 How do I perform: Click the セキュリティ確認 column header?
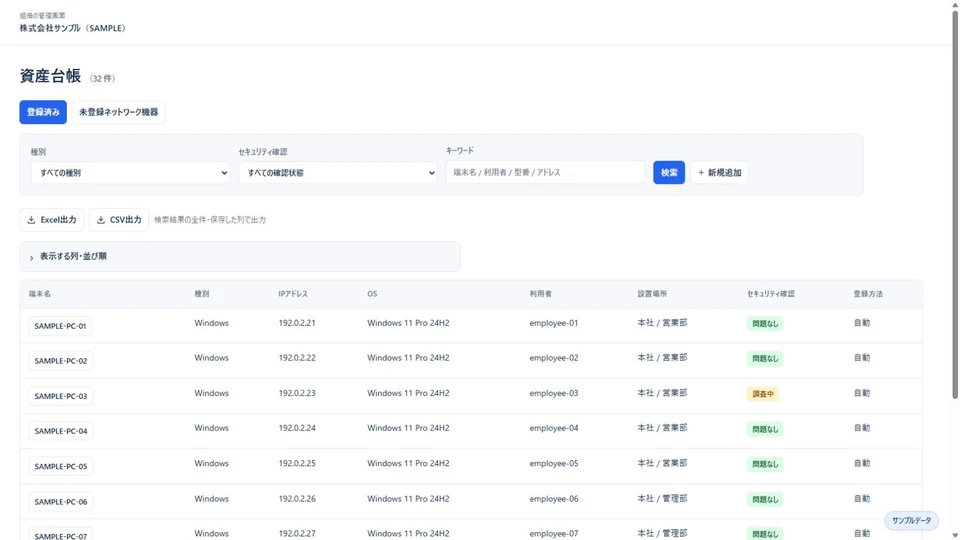[771, 294]
